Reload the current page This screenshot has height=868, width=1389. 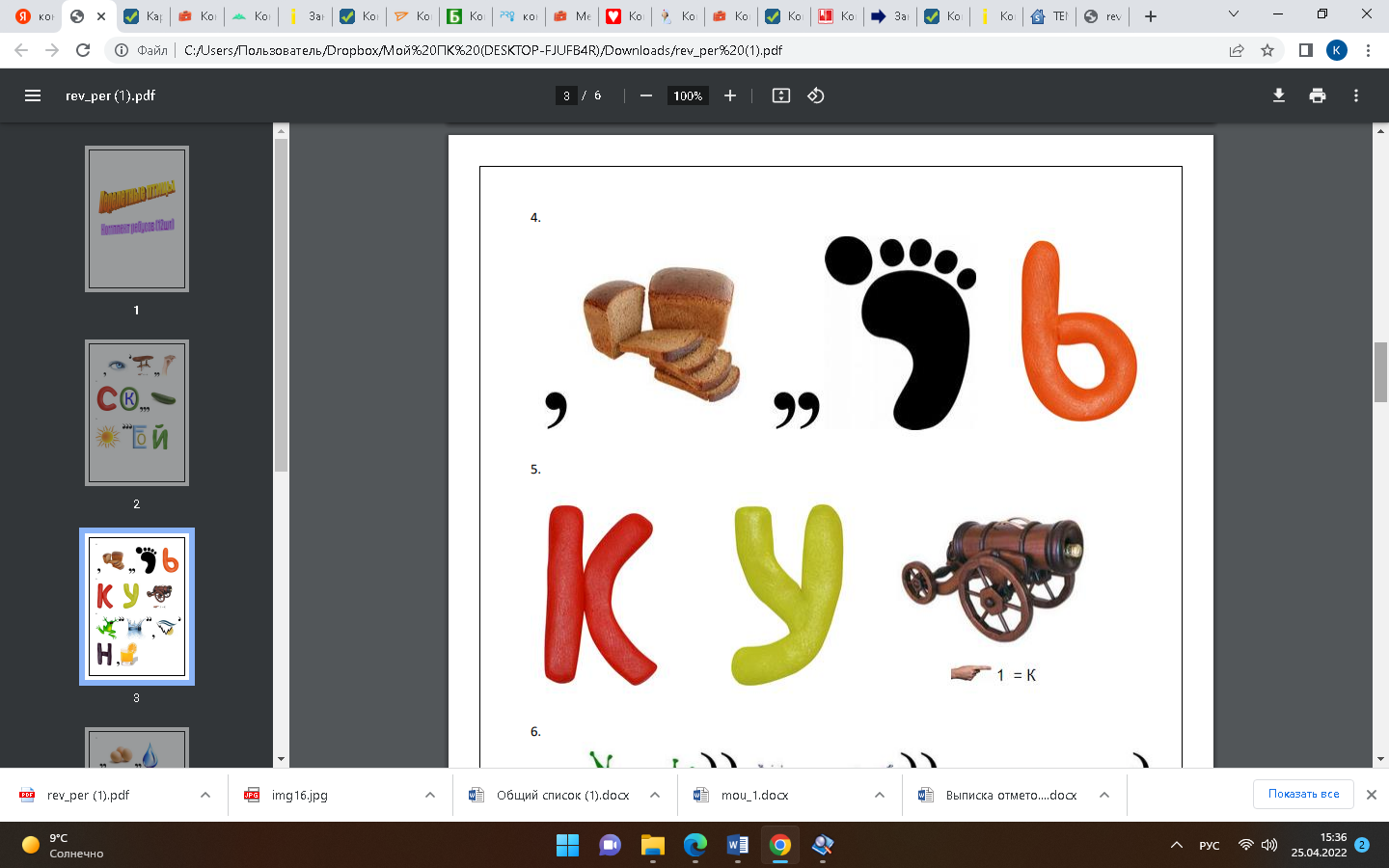pyautogui.click(x=83, y=50)
